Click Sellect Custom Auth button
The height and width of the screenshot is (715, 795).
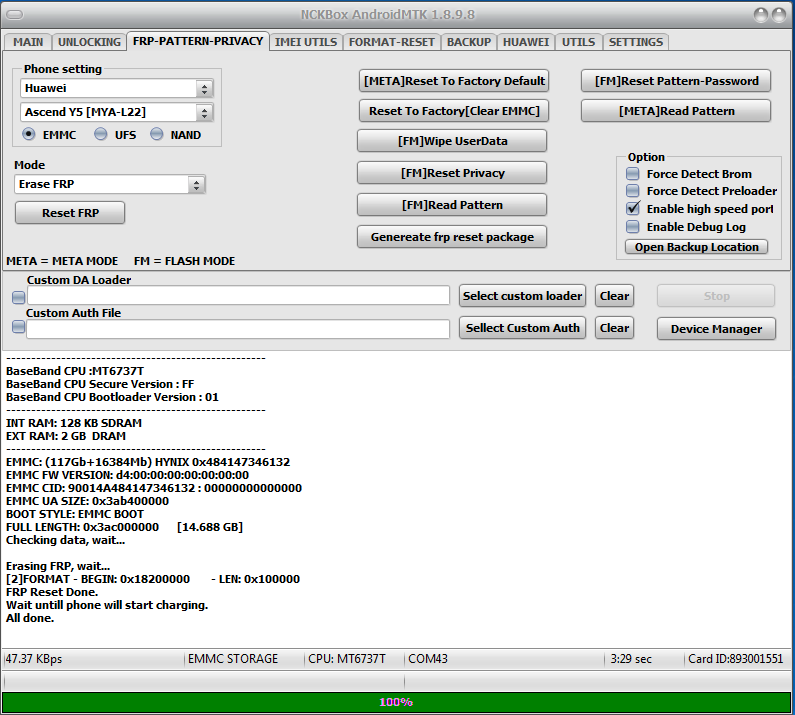[x=522, y=328]
